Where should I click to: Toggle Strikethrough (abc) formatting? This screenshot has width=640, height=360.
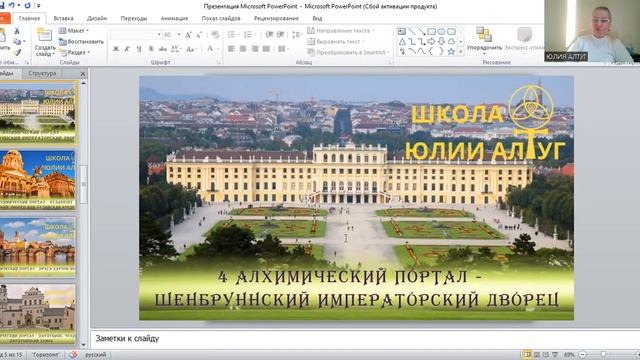pyautogui.click(x=163, y=49)
